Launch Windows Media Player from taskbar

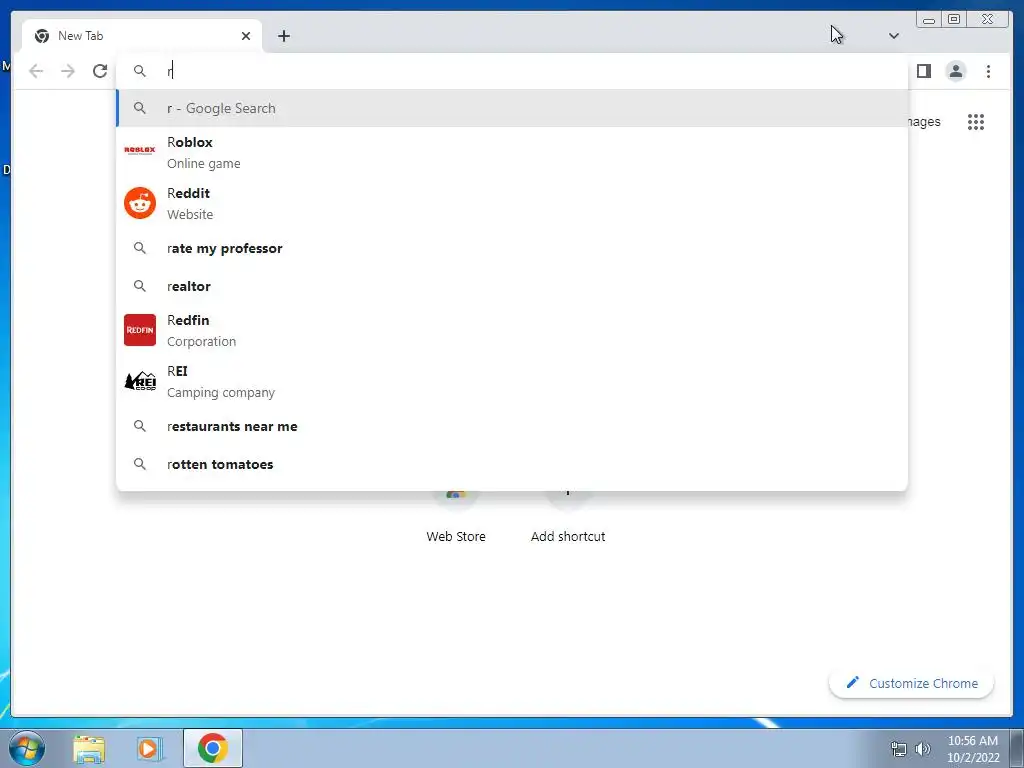point(148,748)
